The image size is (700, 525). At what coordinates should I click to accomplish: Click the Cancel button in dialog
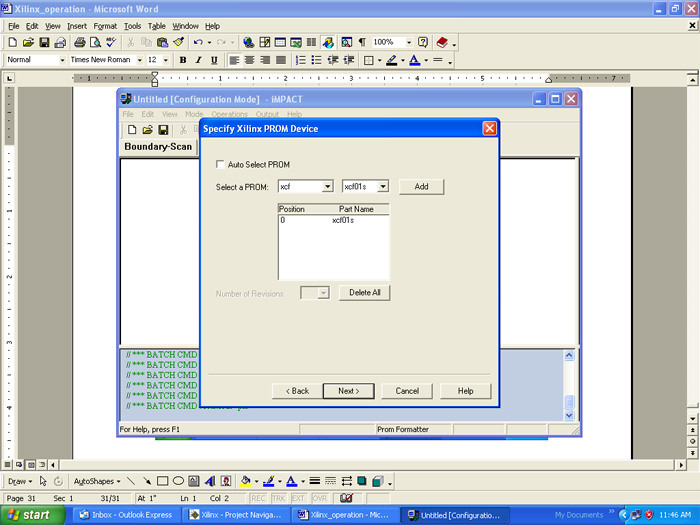pyautogui.click(x=407, y=391)
